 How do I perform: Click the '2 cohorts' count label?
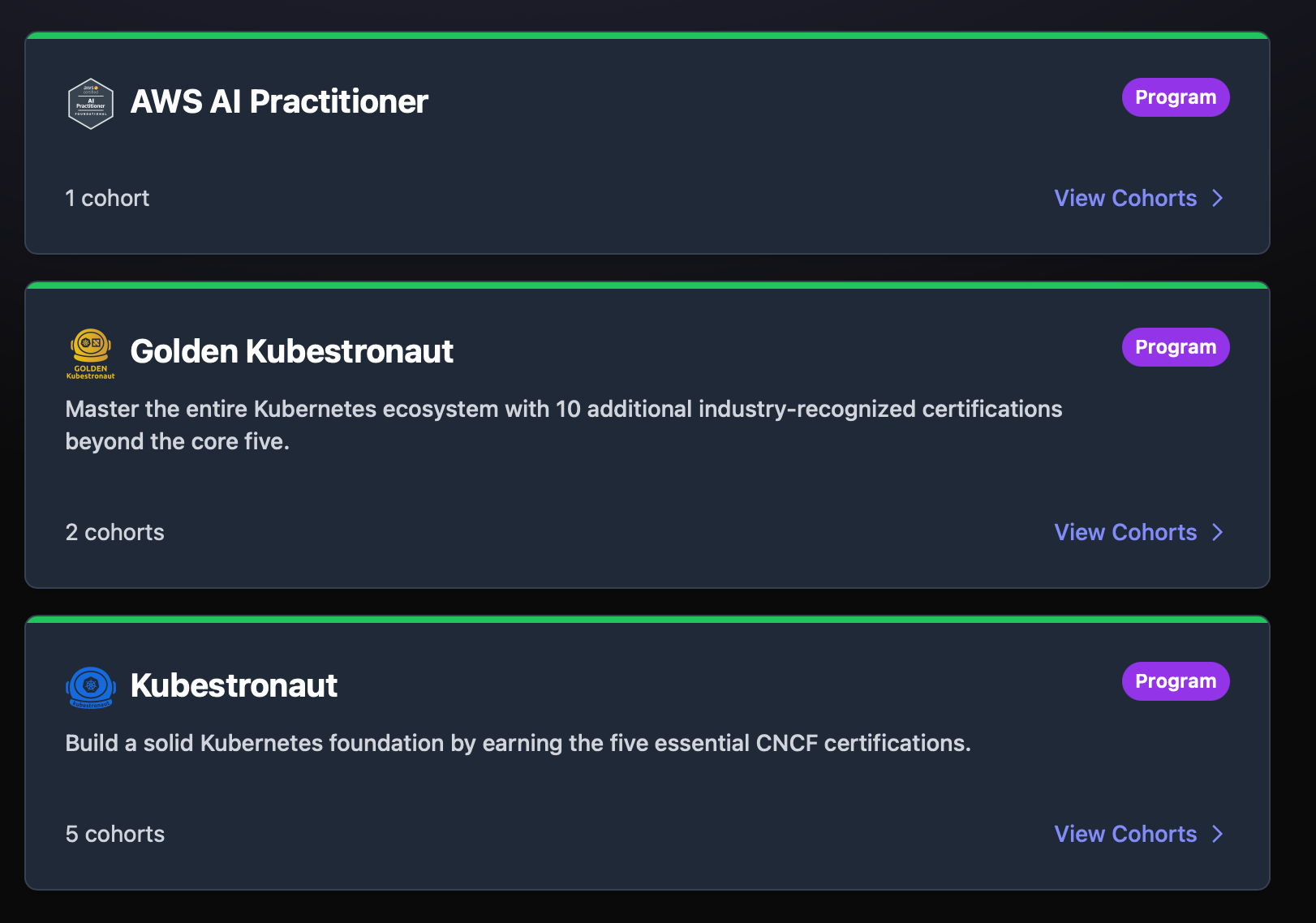(x=114, y=532)
